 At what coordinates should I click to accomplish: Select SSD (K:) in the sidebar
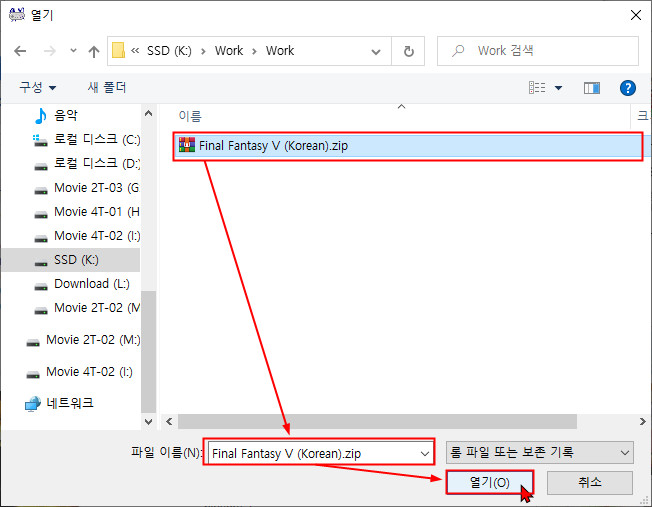76,260
